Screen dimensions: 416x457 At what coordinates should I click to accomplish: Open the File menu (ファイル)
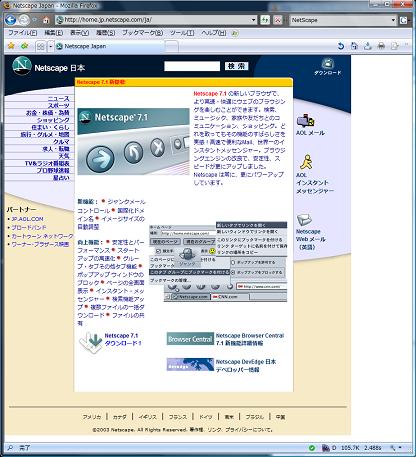(x=22, y=33)
